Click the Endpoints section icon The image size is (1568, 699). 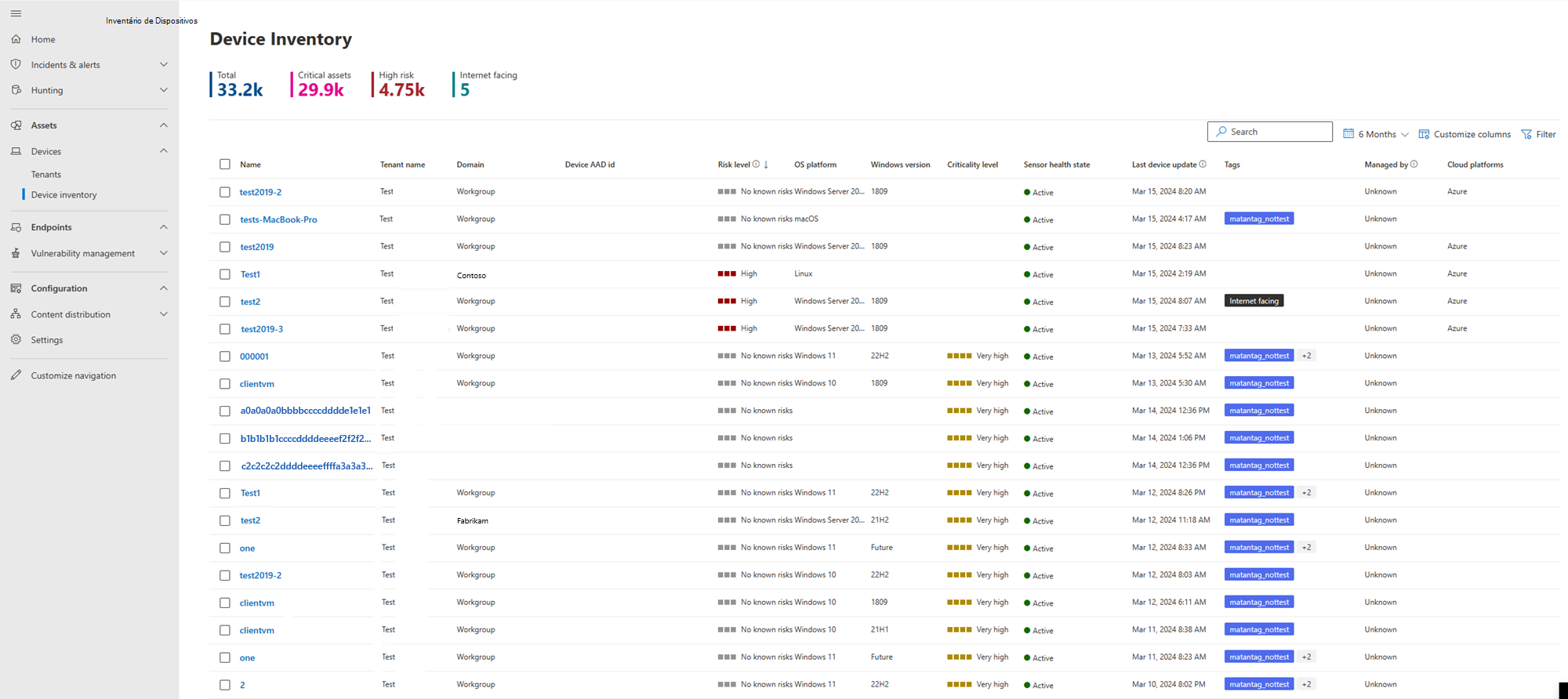coord(16,227)
